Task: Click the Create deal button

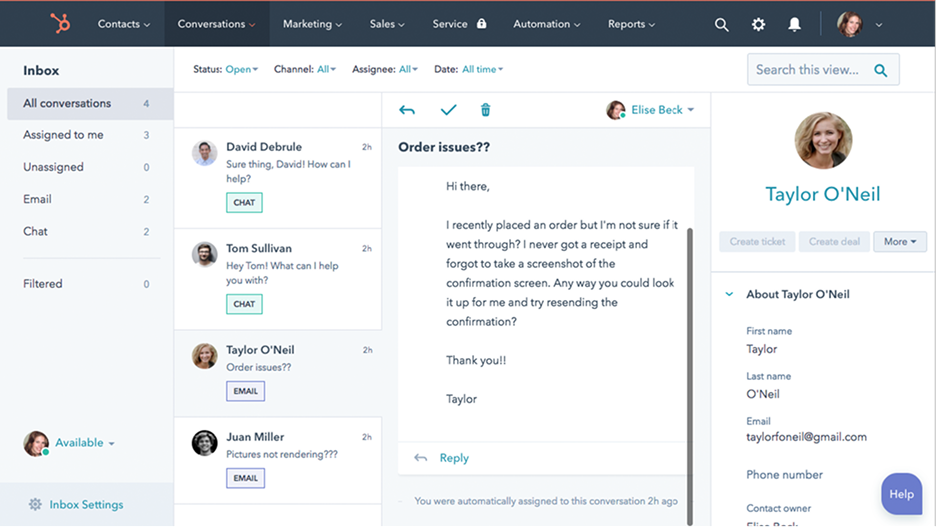Action: pos(834,242)
